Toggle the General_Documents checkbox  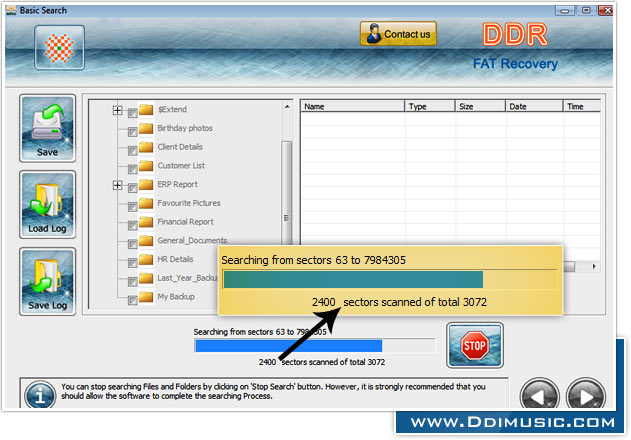pos(132,244)
